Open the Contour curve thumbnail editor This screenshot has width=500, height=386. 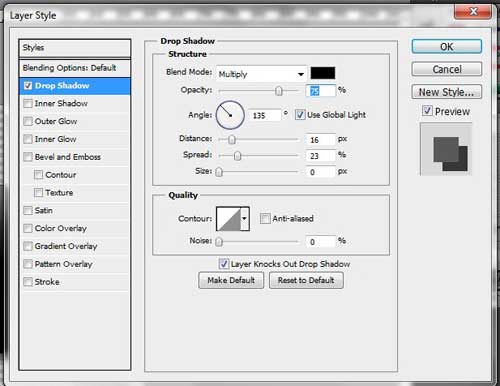coord(228,219)
